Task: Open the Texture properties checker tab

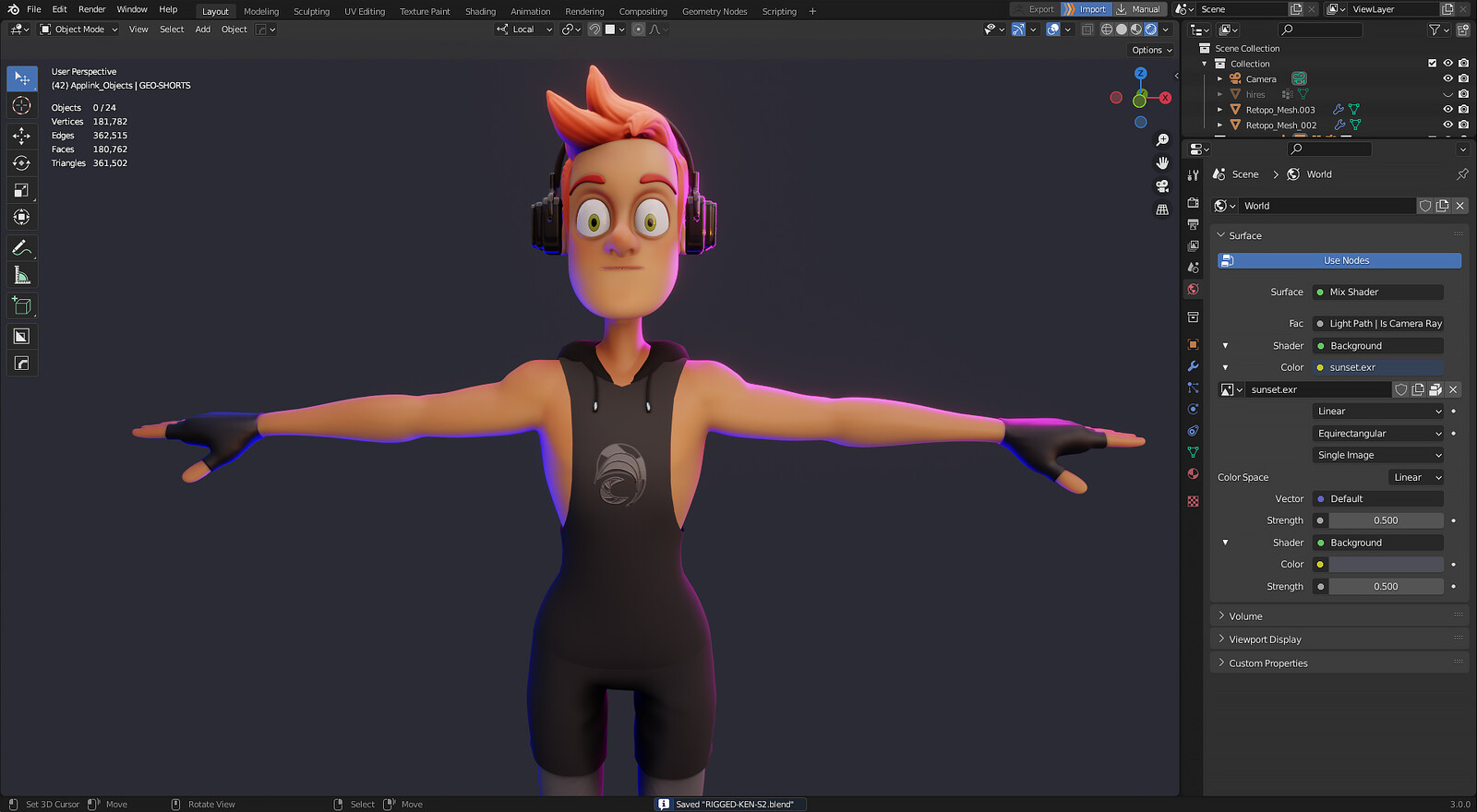Action: (1194, 501)
